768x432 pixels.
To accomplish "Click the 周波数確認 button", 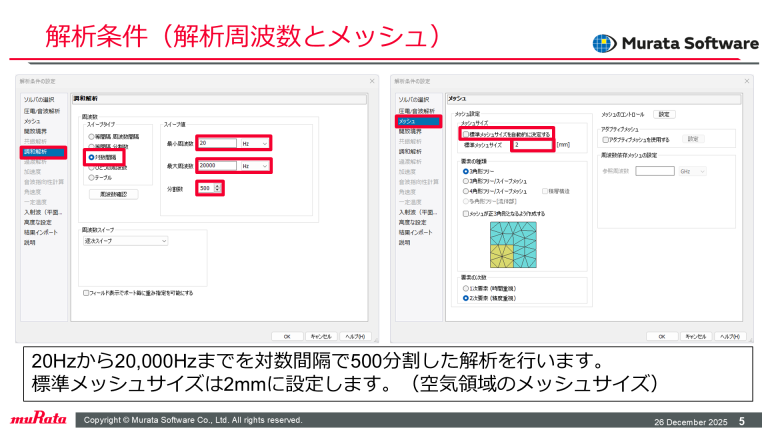I will 113,194.
